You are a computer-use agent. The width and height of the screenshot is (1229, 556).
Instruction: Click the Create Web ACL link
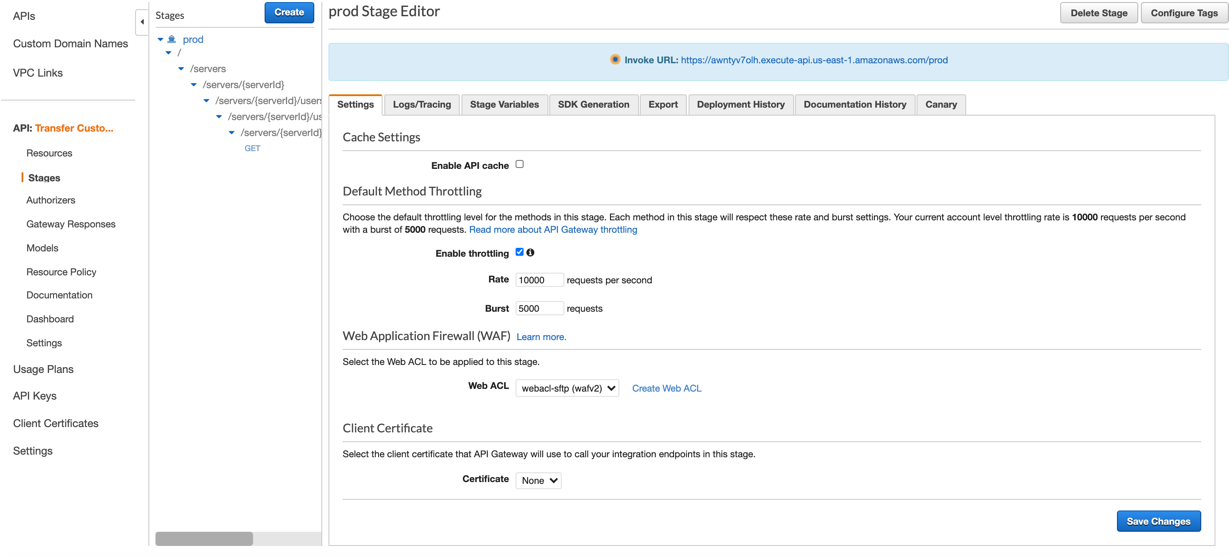(x=666, y=388)
